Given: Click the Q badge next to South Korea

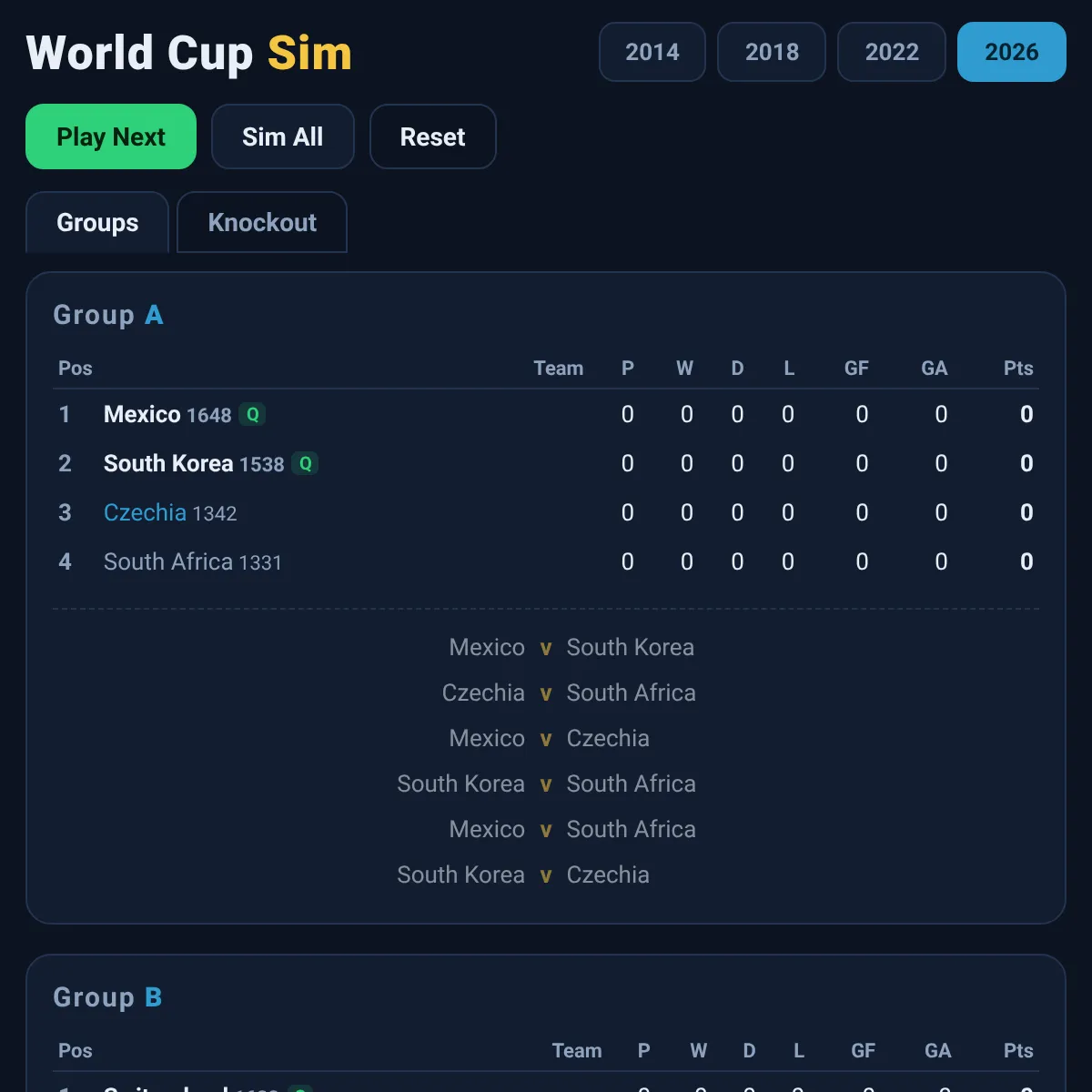Looking at the screenshot, I should point(305,463).
